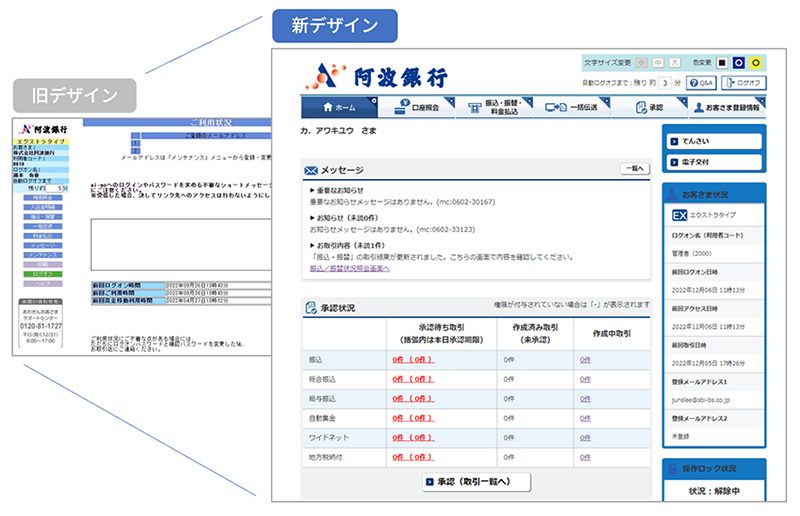Click メンテナンス sidebar button in old design
The image size is (800, 516).
click(x=43, y=255)
